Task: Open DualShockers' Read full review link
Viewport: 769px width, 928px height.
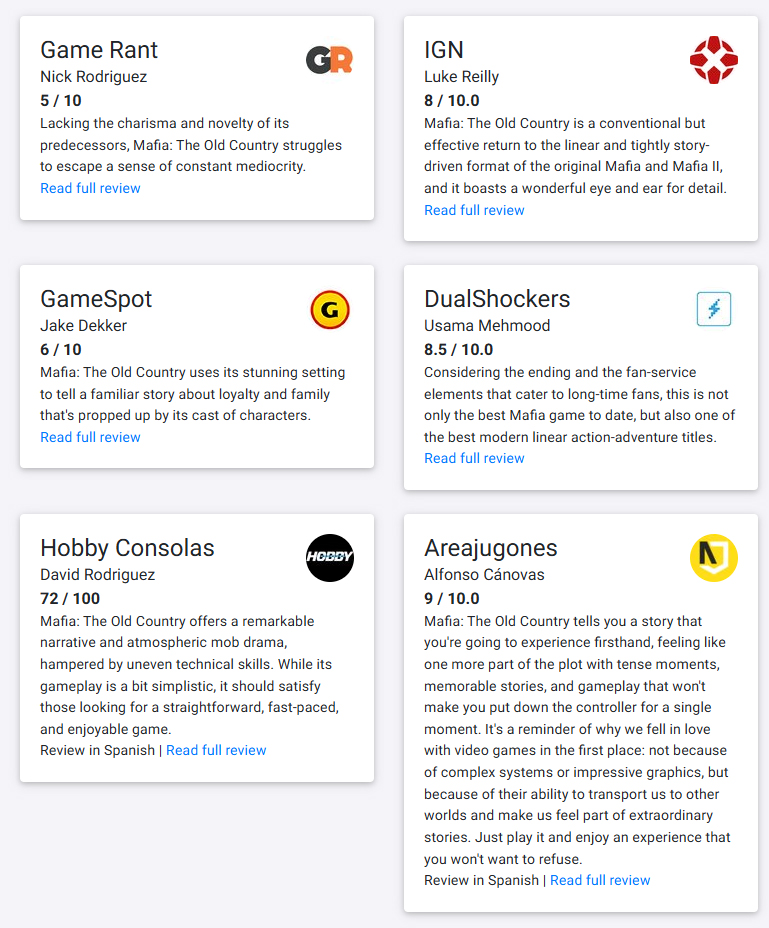Action: 474,458
